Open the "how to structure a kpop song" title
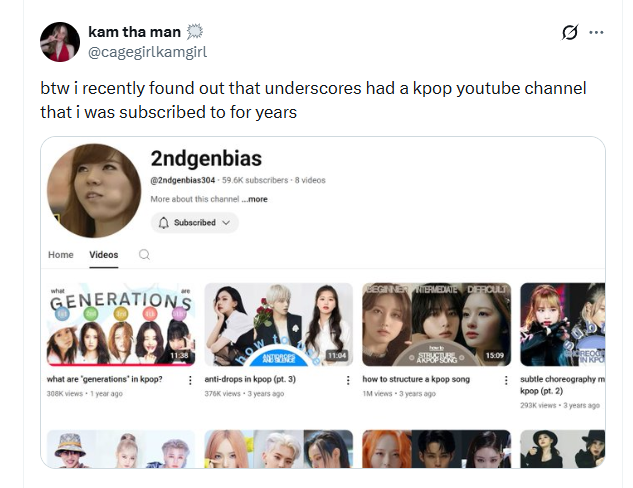The height and width of the screenshot is (488, 633). click(416, 379)
